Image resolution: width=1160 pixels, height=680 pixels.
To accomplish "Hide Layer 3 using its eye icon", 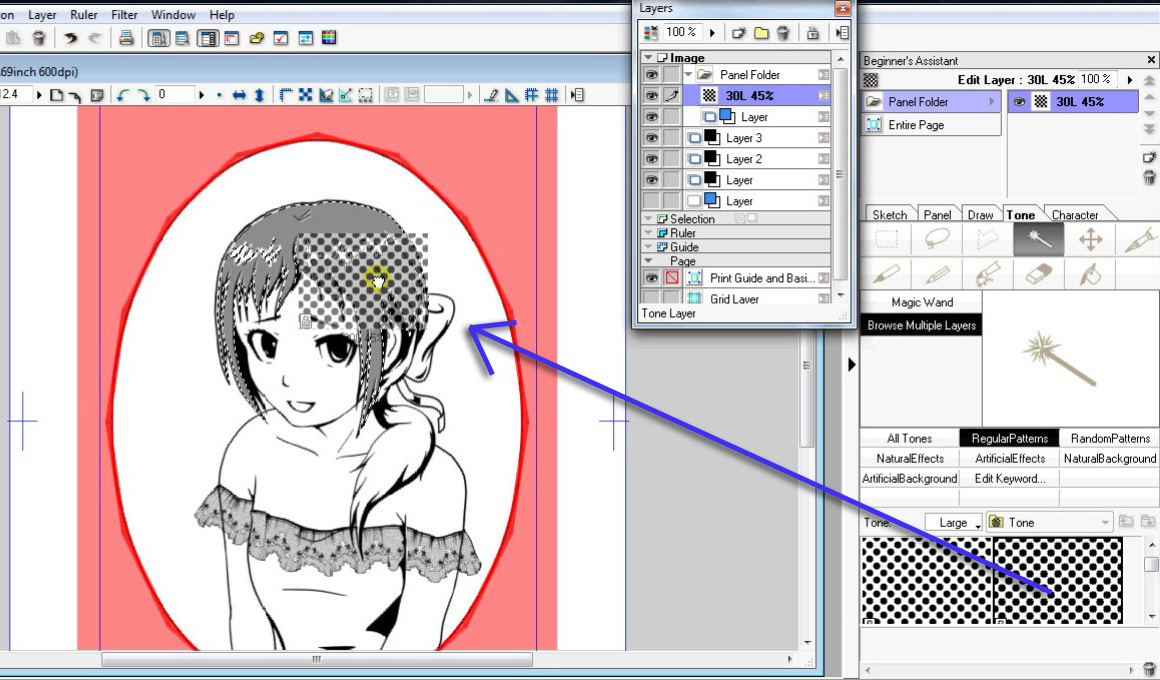I will click(651, 138).
